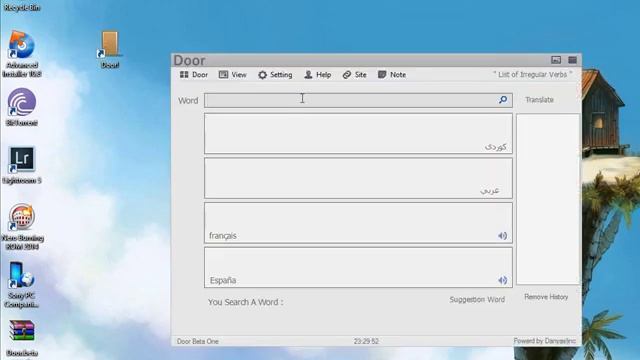Open the Help menu
The width and height of the screenshot is (640, 360).
[x=318, y=75]
